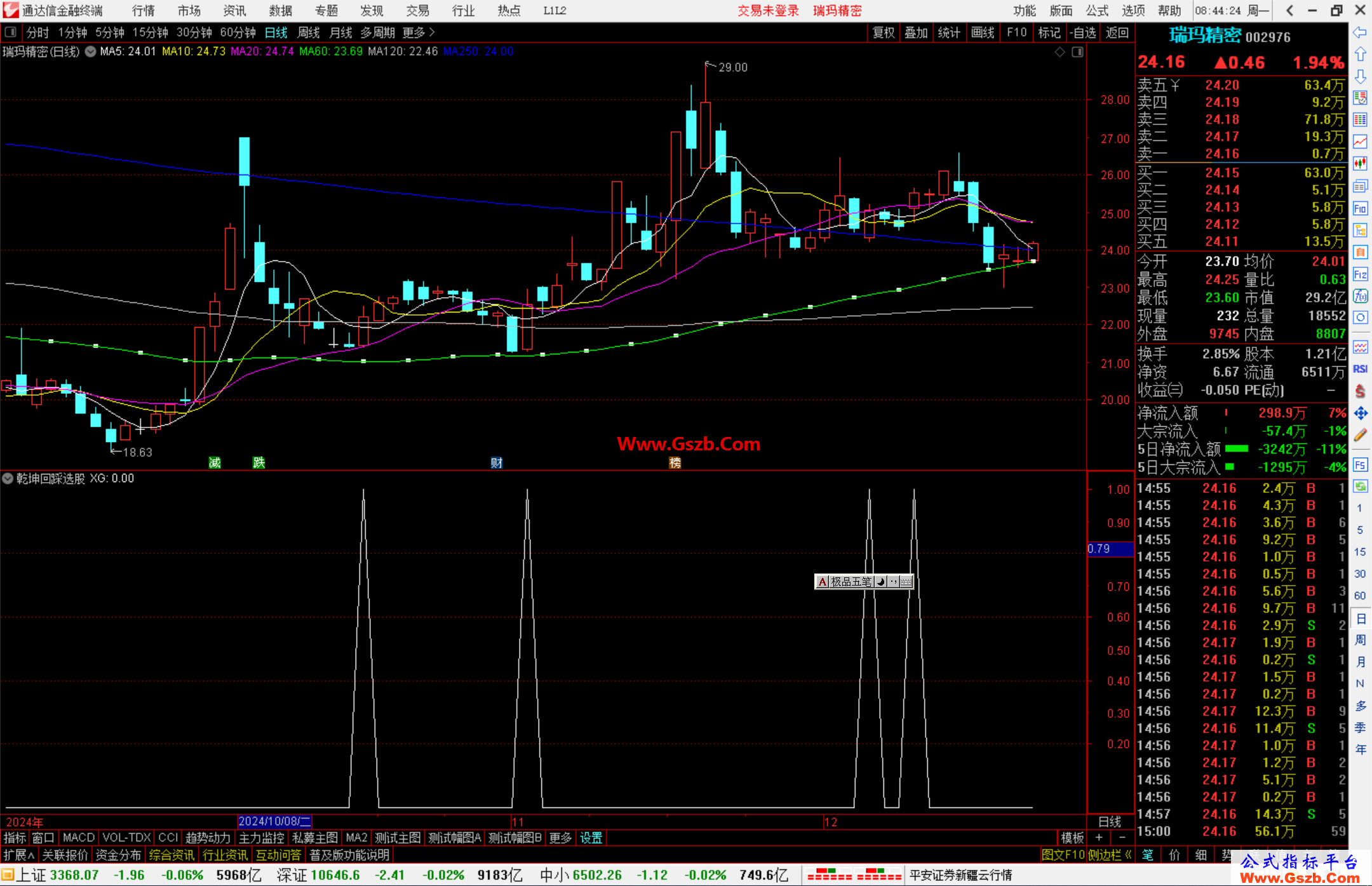Open the 行情 menu

point(143,10)
